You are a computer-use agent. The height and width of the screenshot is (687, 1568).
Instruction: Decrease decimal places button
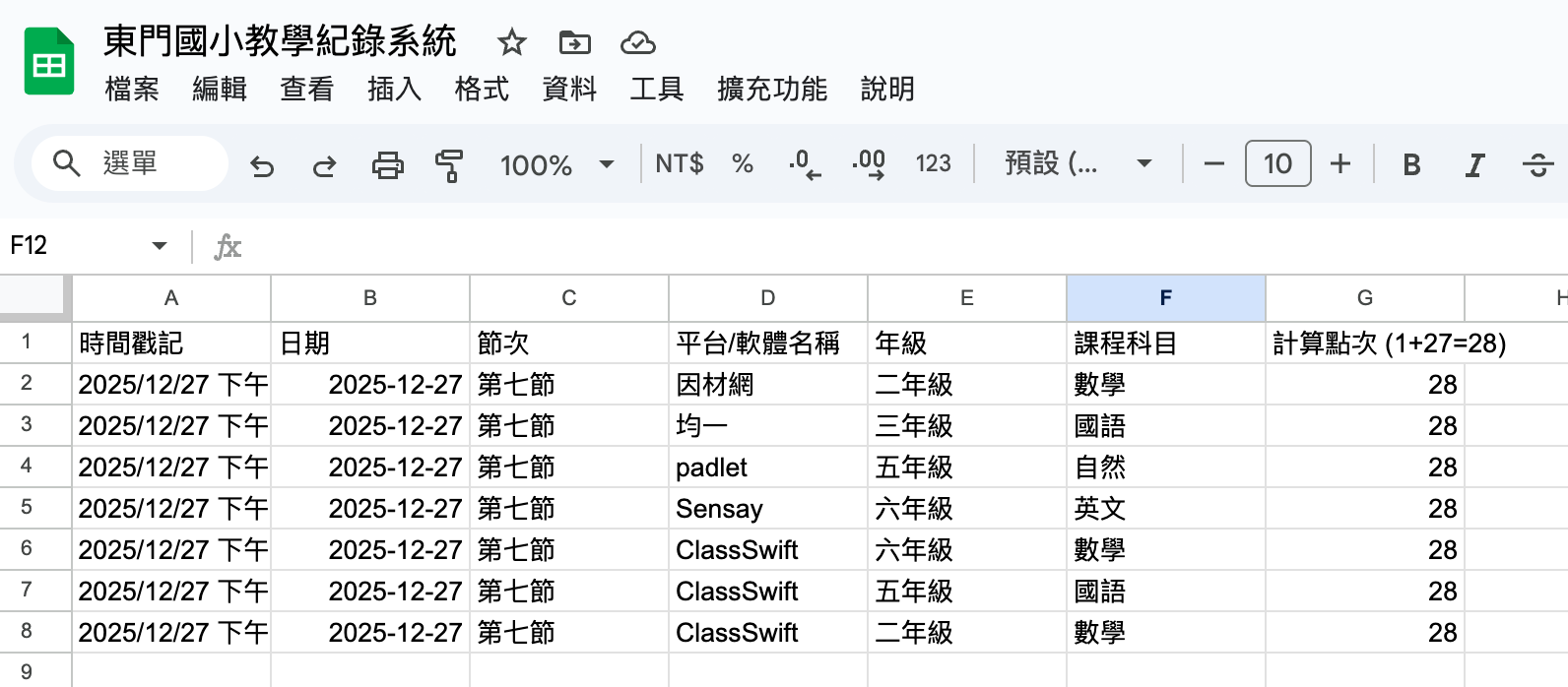805,164
